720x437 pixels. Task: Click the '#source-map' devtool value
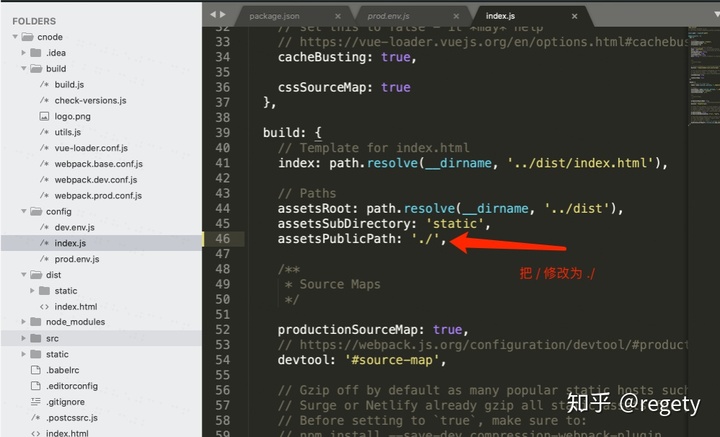point(392,360)
